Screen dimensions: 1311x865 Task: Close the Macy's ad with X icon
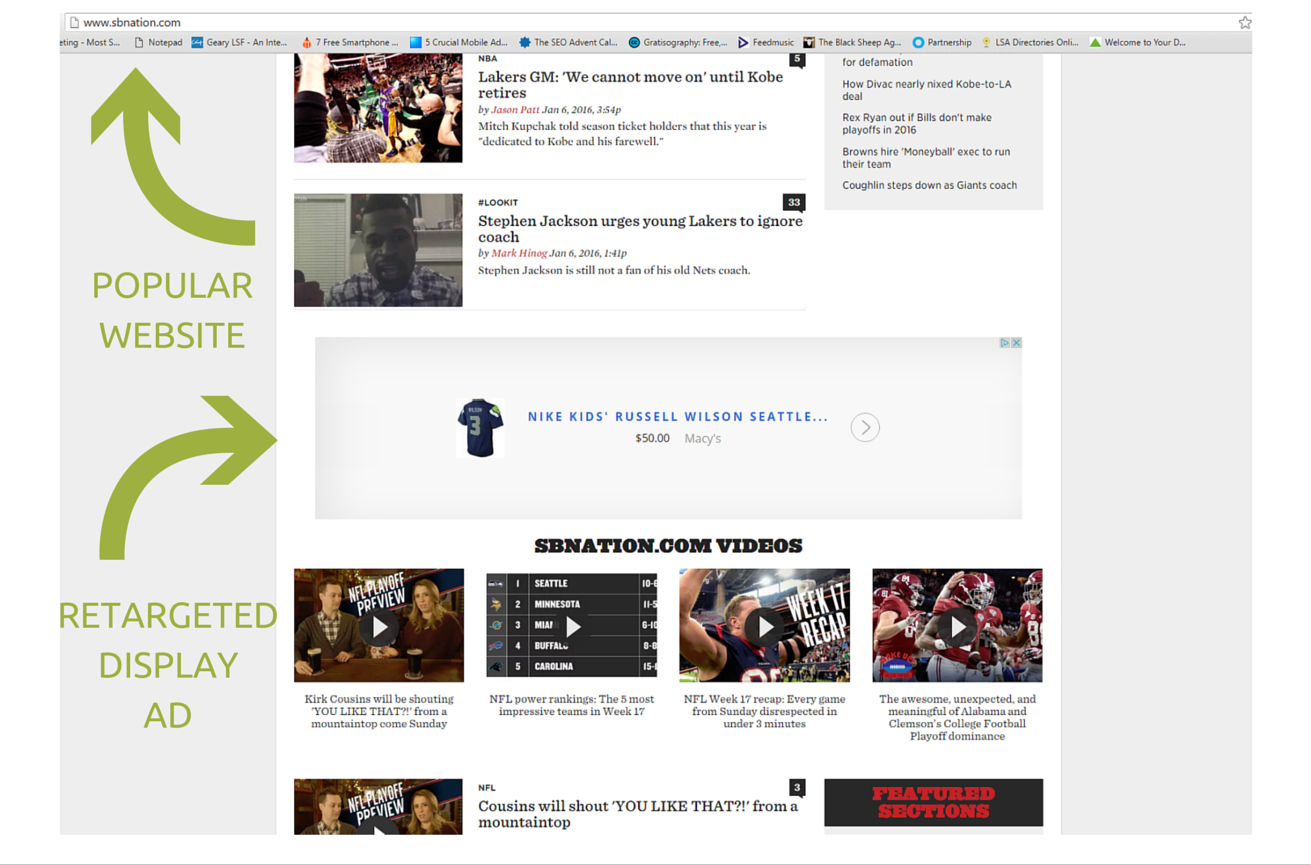point(1016,343)
